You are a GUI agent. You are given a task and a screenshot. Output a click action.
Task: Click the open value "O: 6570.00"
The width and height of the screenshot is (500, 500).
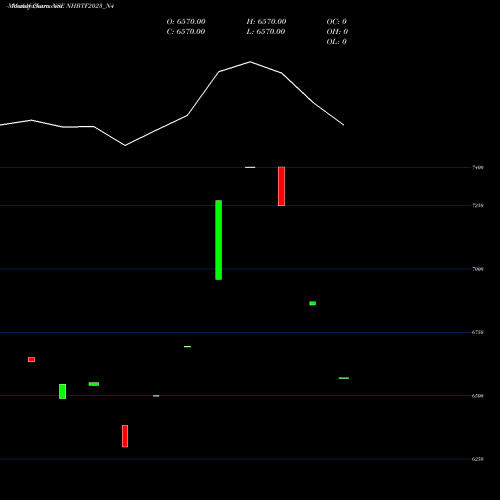[186, 22]
